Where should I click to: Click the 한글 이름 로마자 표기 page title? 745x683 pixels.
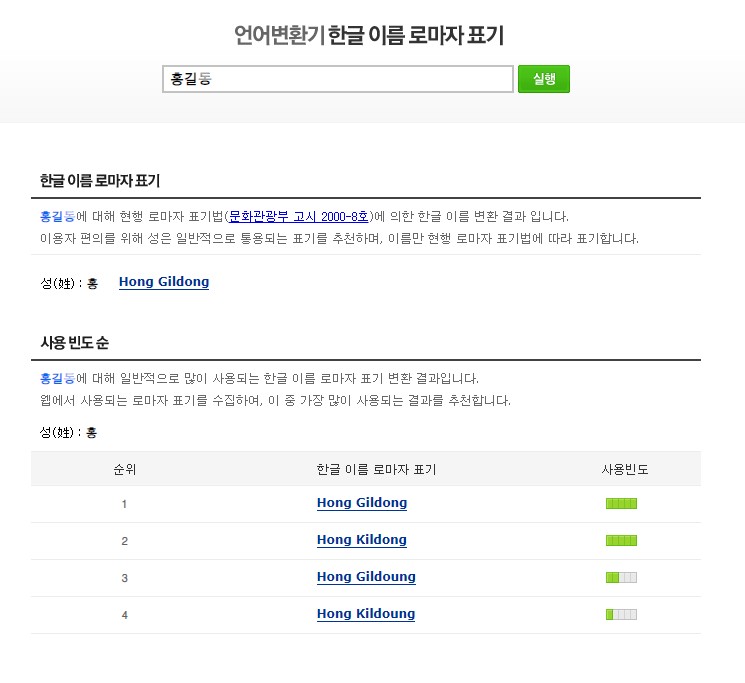coord(416,35)
